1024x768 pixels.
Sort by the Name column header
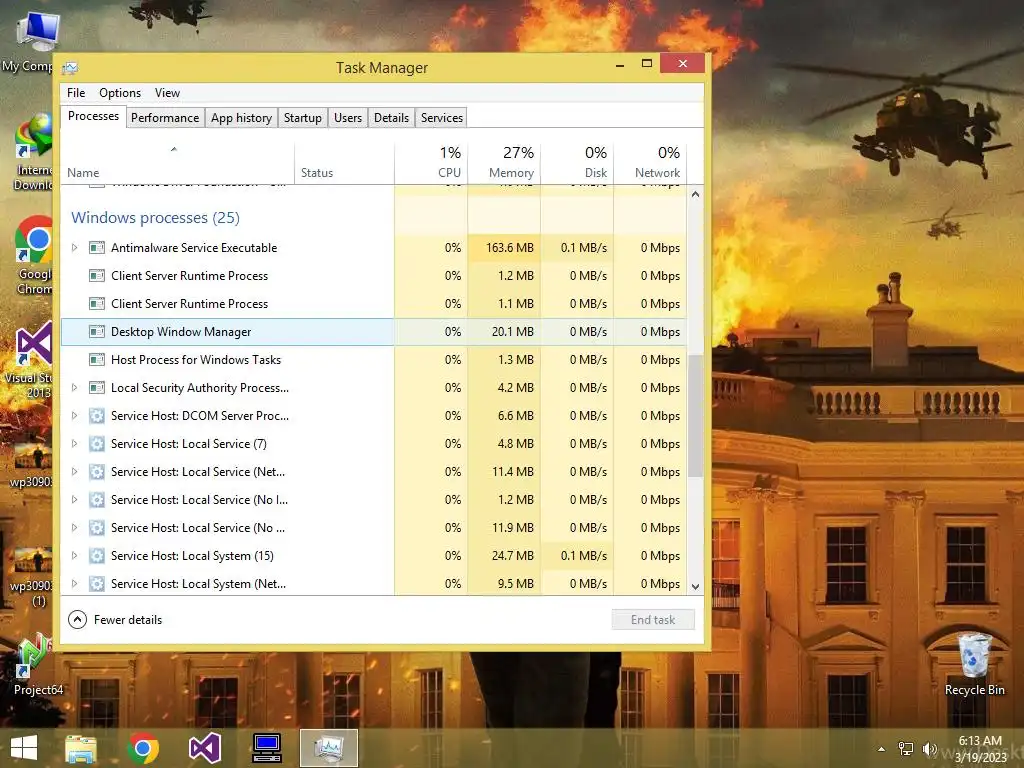[177, 162]
